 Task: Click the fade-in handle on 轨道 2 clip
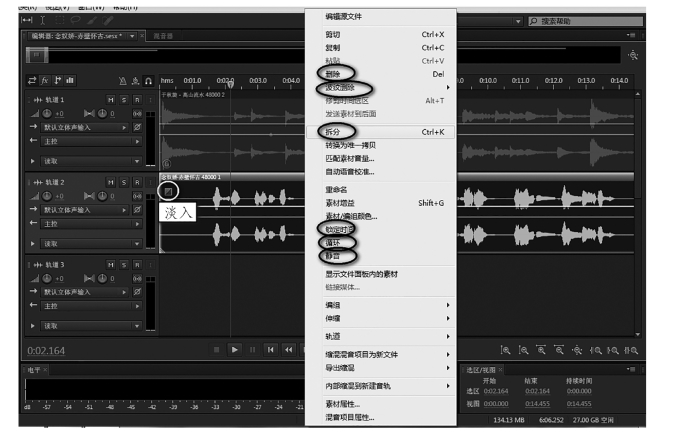(168, 191)
